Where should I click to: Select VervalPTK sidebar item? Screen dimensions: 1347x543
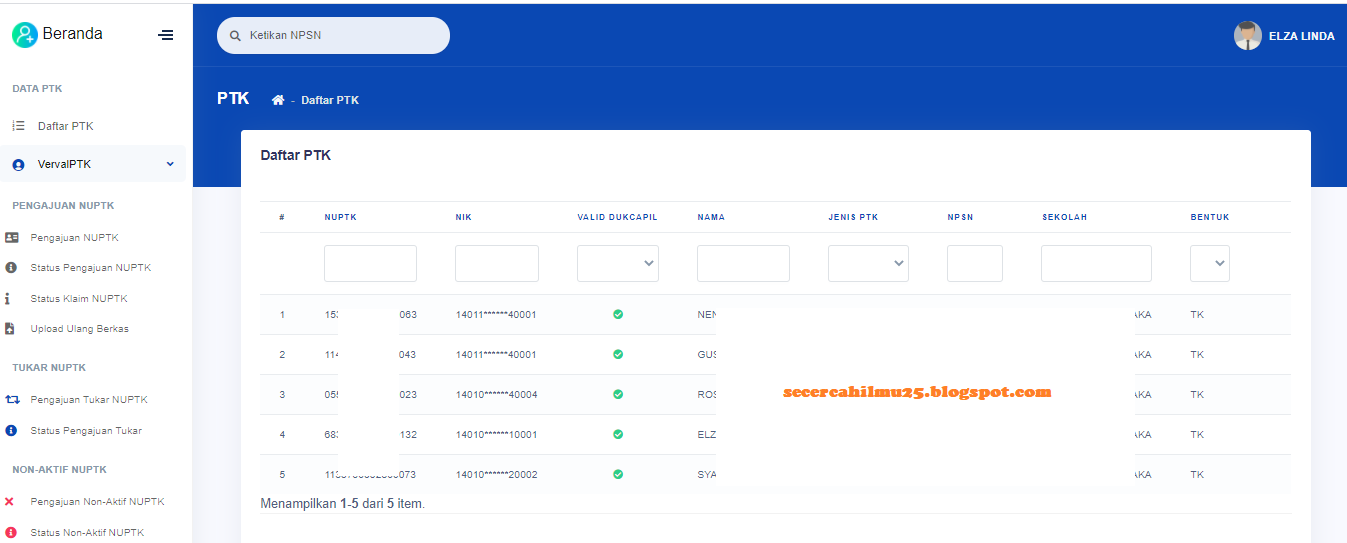94,164
